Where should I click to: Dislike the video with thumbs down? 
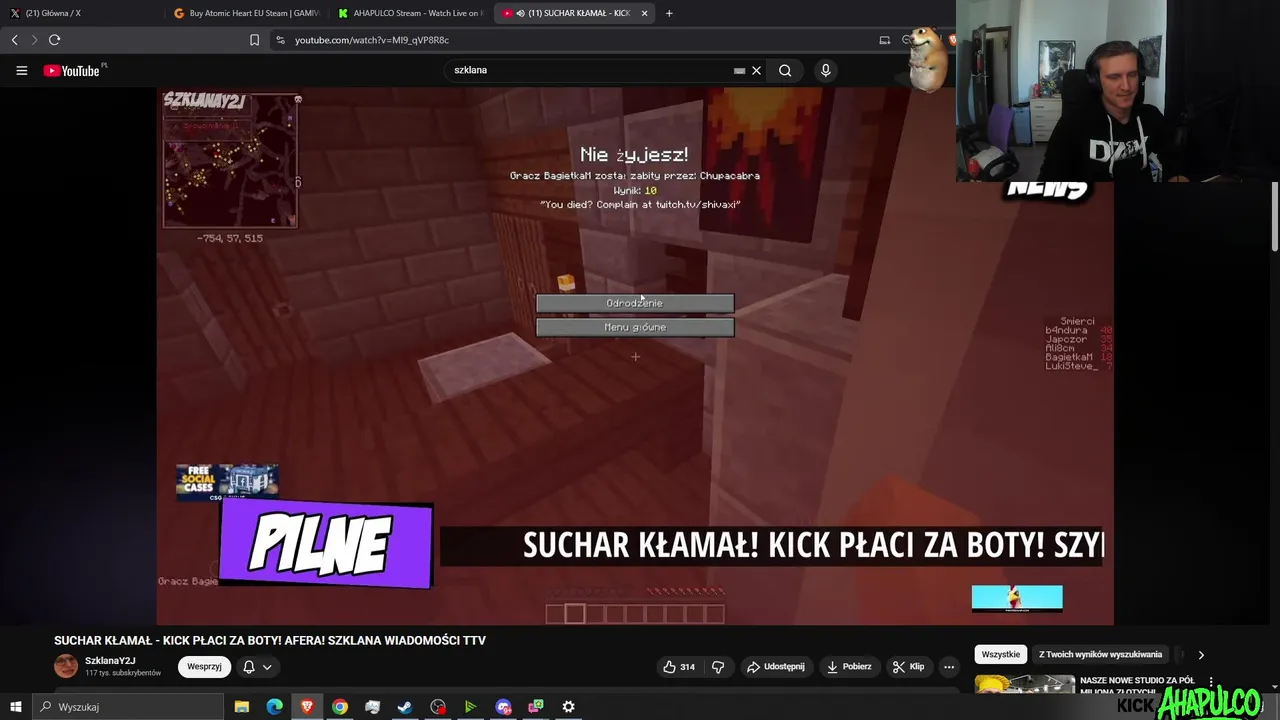[x=717, y=667]
